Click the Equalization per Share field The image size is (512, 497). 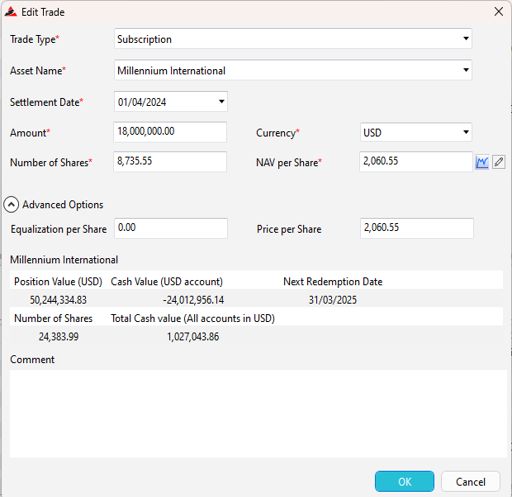pos(171,228)
